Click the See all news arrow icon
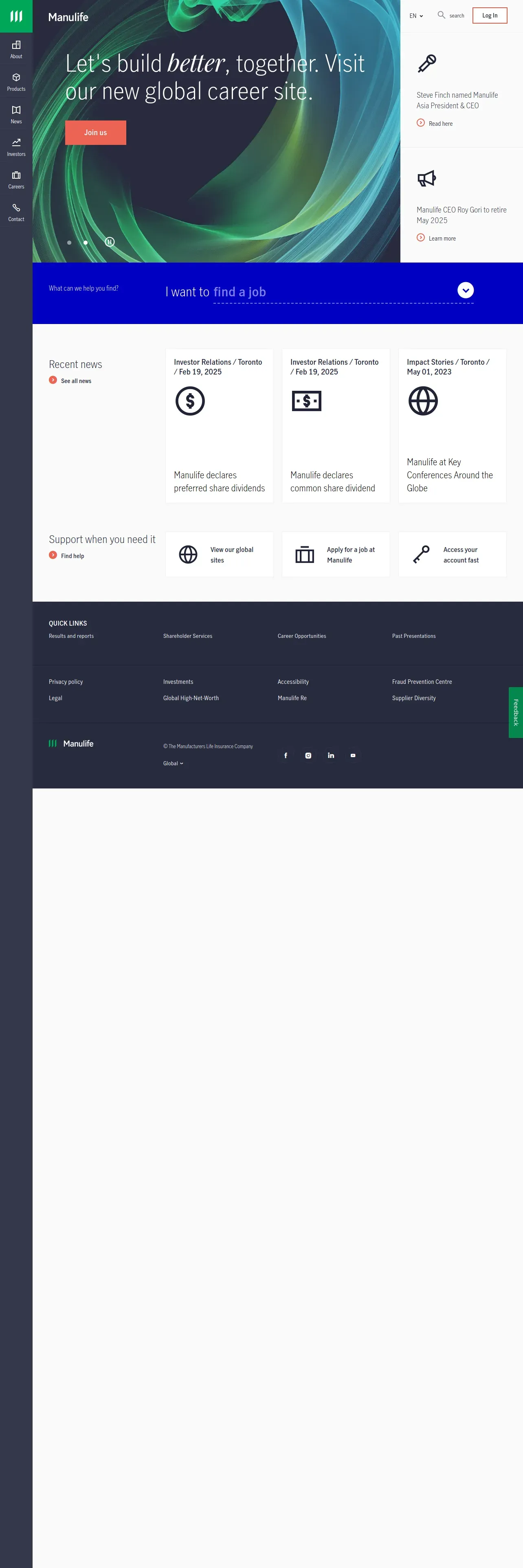 pyautogui.click(x=53, y=381)
